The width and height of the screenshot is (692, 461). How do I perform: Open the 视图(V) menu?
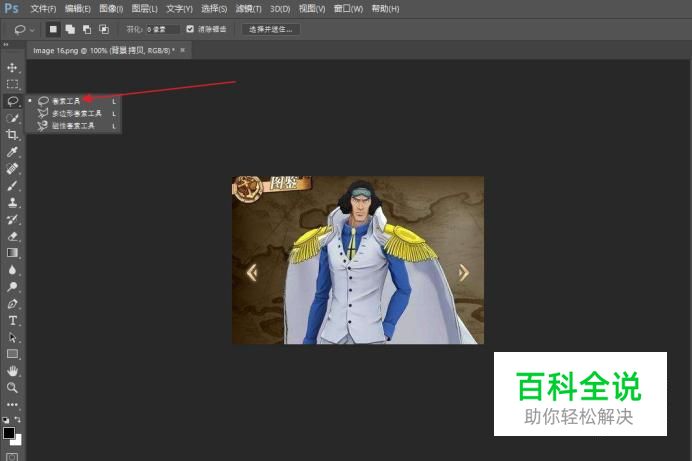pyautogui.click(x=312, y=9)
